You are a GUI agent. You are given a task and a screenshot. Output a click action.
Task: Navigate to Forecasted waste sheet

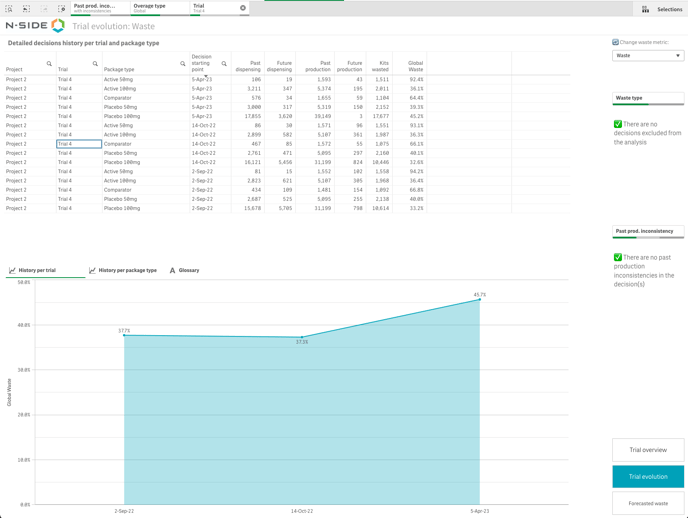coord(648,503)
